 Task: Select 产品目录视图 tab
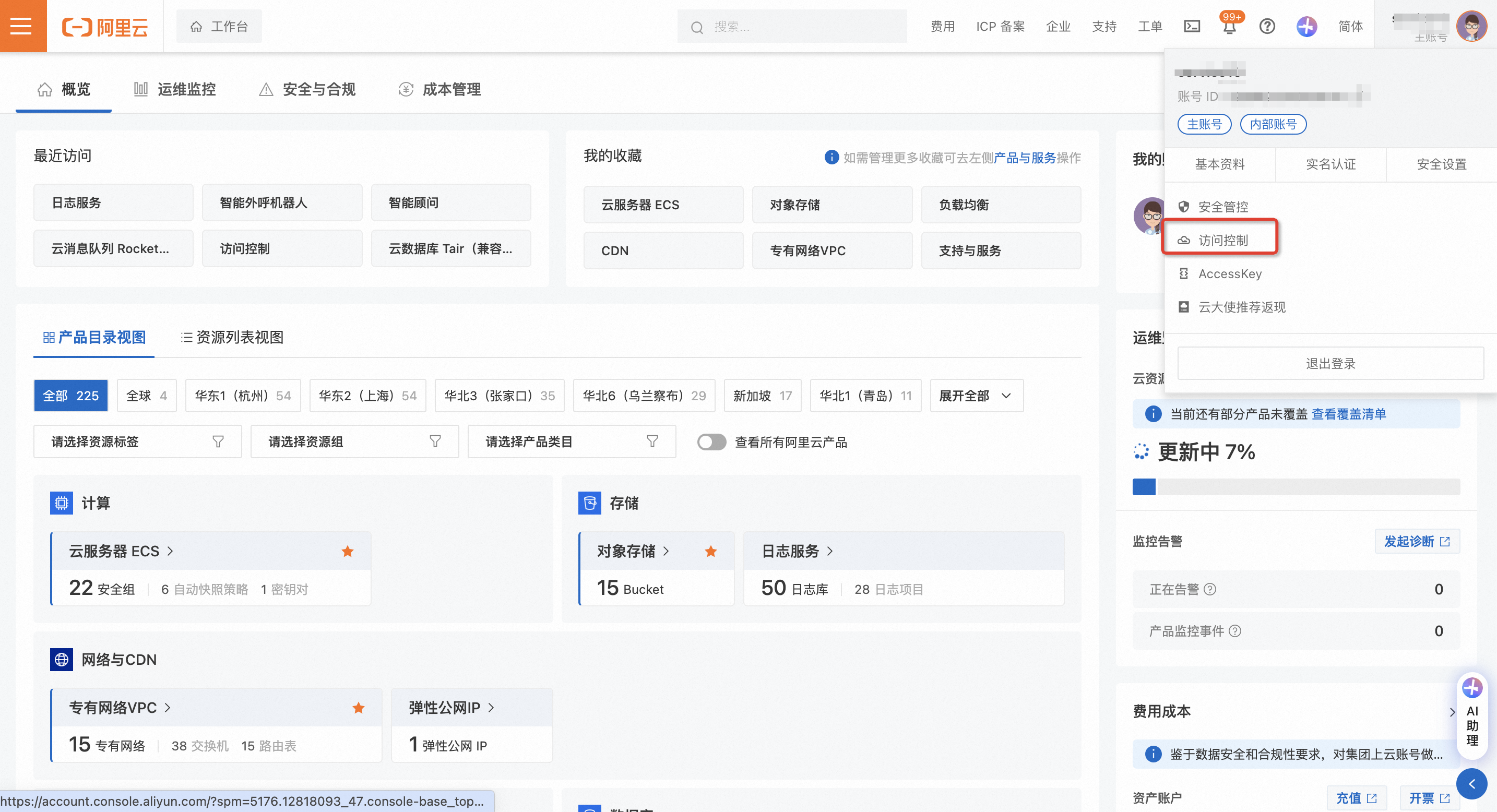[x=94, y=337]
